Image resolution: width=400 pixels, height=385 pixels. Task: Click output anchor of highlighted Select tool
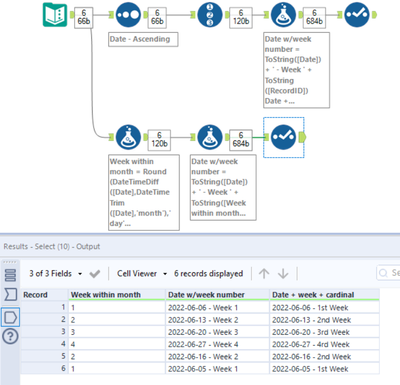coord(303,137)
